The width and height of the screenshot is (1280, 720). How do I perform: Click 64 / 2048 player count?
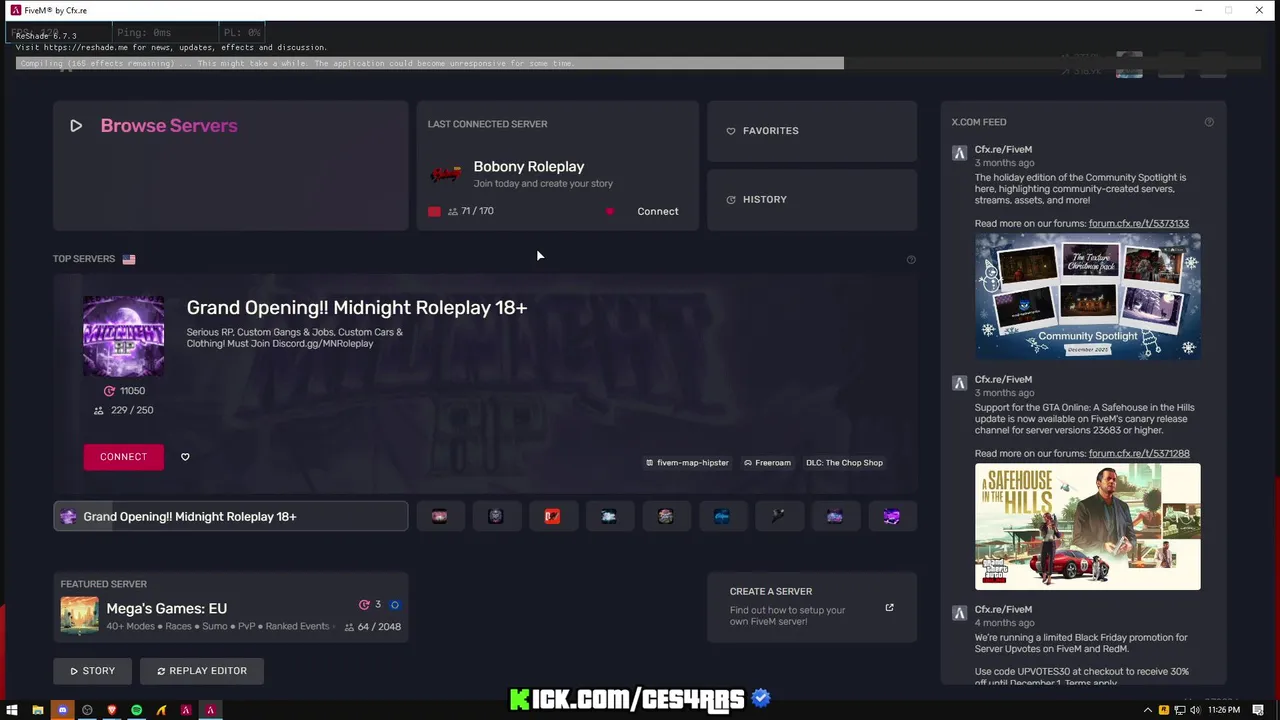(372, 627)
